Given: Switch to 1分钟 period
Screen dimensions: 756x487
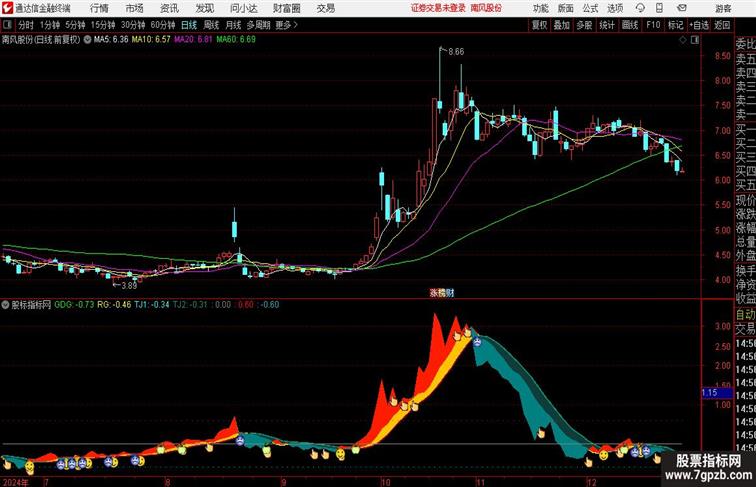Looking at the screenshot, I should coord(50,25).
